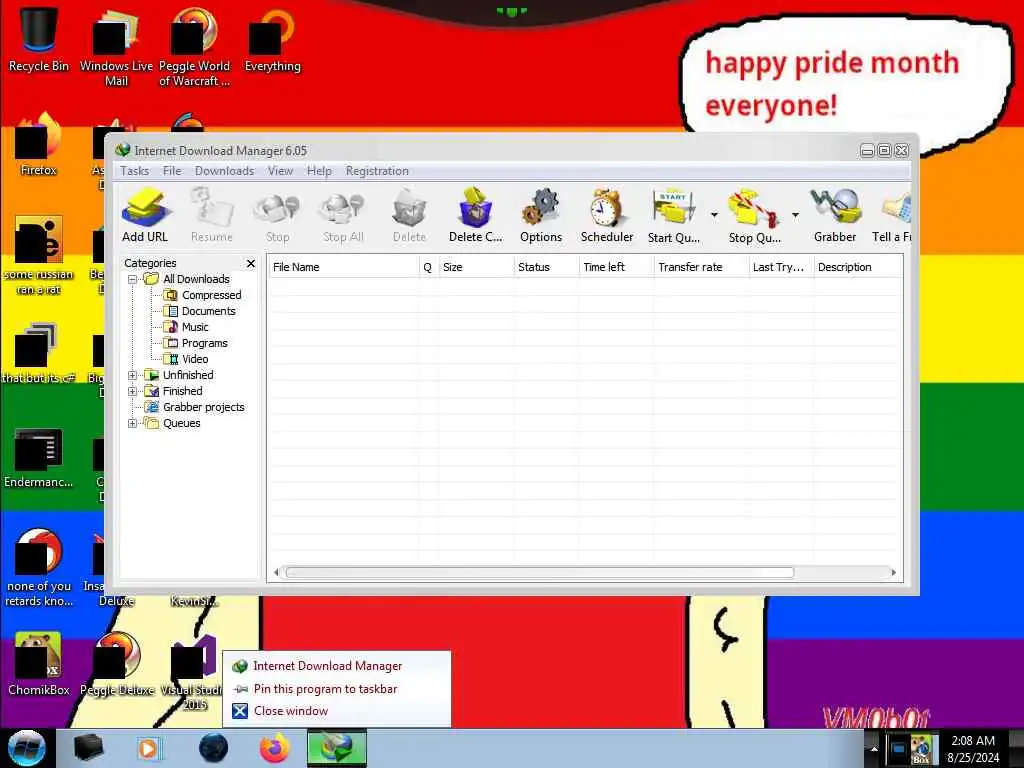
Task: Click the Delete Completed toolbar icon
Action: coord(475,215)
